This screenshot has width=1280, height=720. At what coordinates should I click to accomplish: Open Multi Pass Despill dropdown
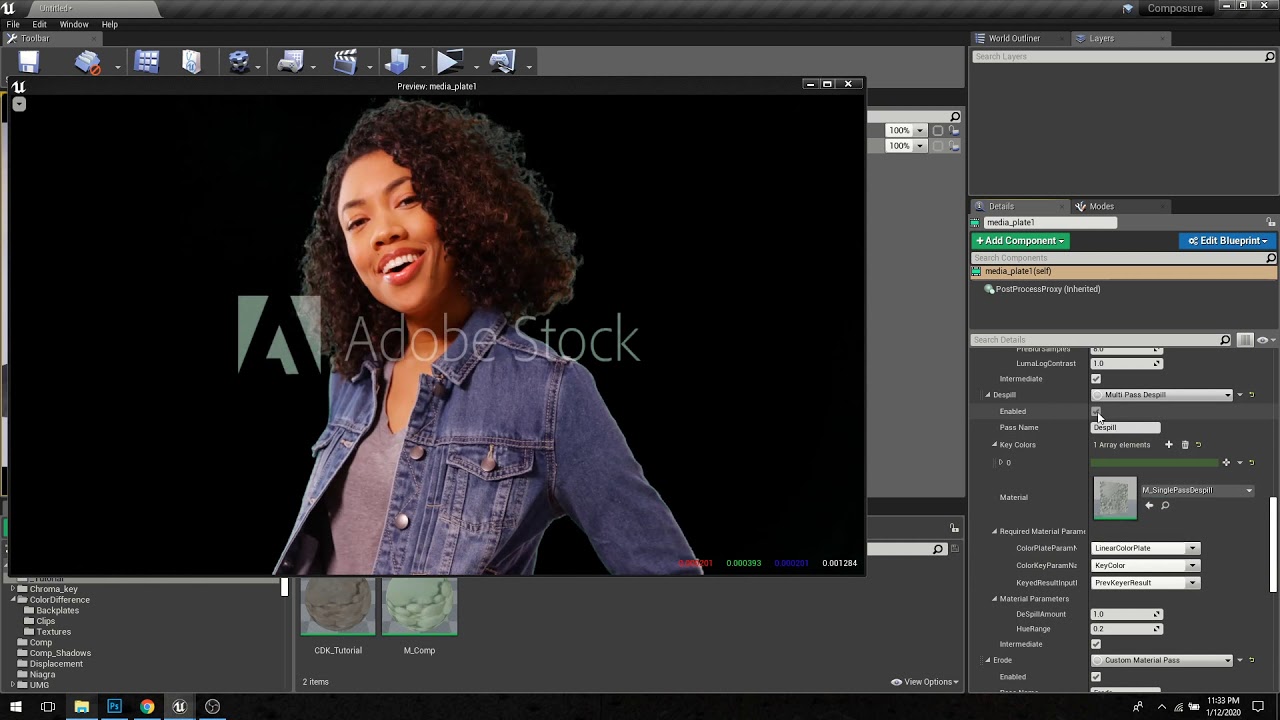(x=1162, y=395)
